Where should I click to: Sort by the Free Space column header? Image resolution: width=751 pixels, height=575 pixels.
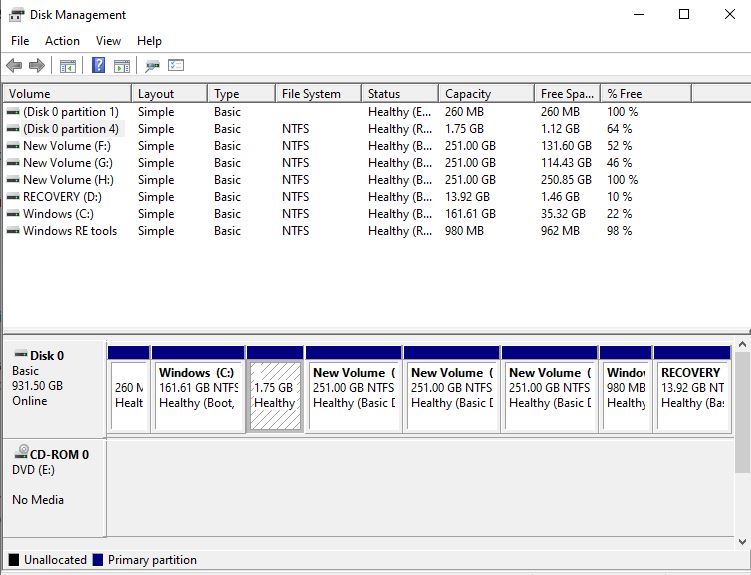point(567,93)
